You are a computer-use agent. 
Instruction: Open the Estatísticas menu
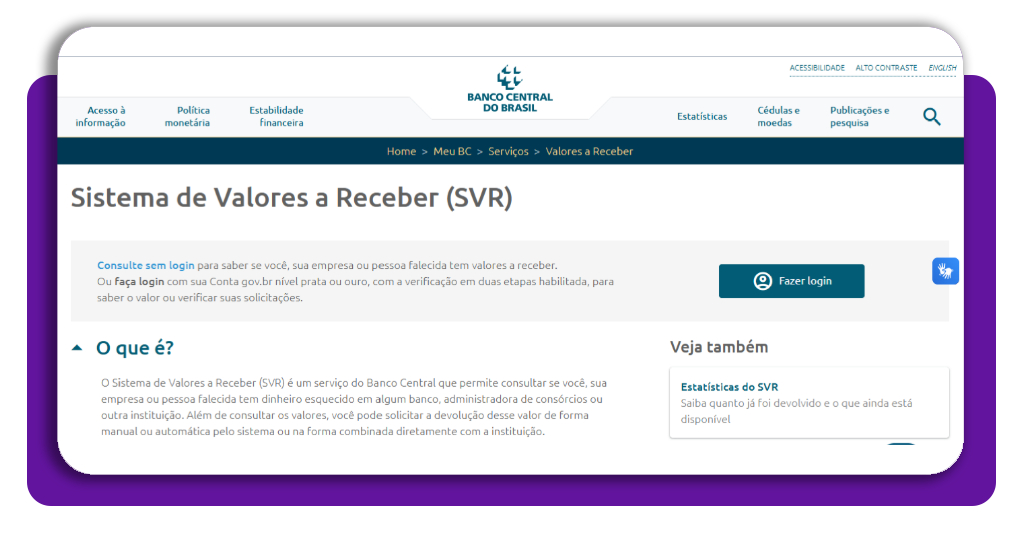point(702,116)
